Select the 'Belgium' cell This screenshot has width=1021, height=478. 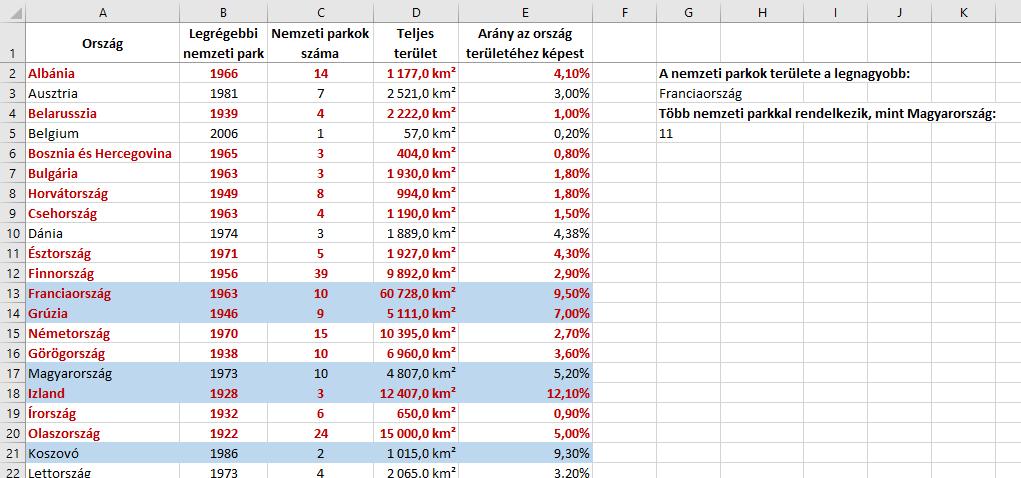pos(103,134)
